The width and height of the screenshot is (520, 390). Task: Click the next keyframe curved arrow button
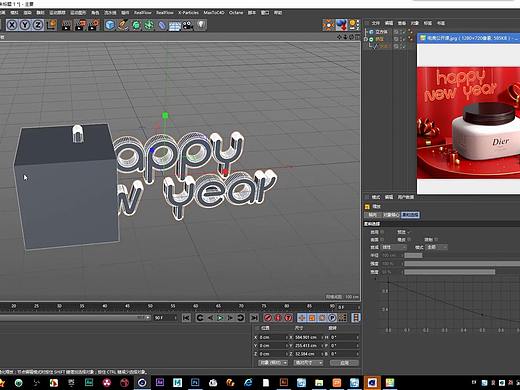click(x=240, y=318)
